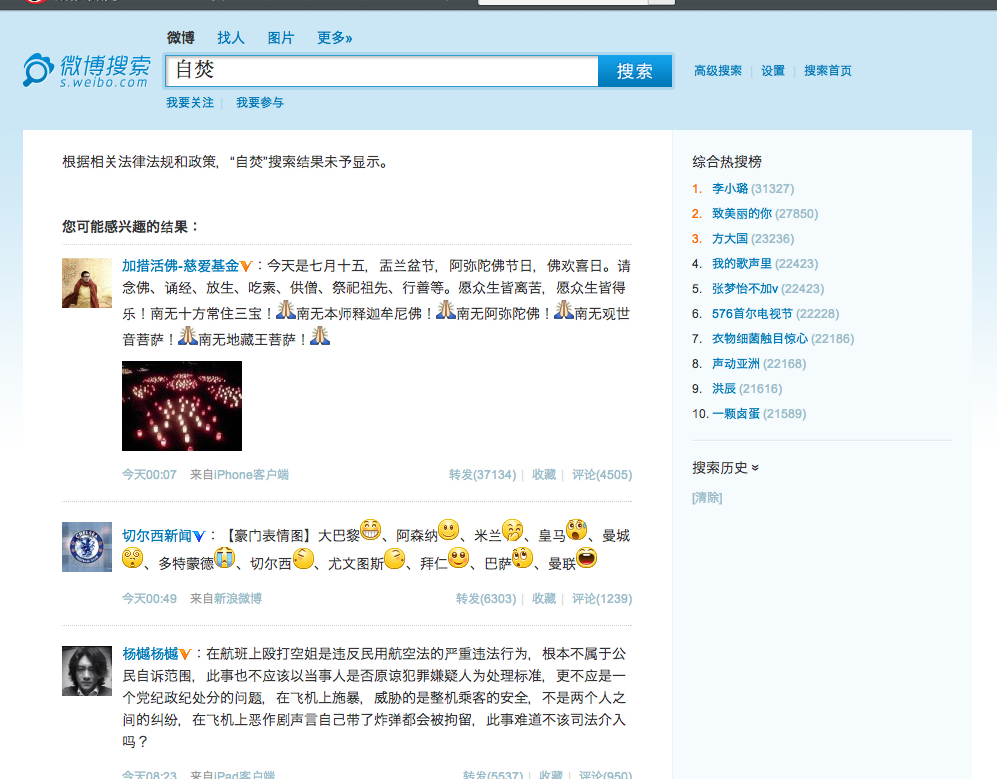The height and width of the screenshot is (779, 997).
Task: Collapse 搜索历史 using its chevron
Action: point(753,466)
